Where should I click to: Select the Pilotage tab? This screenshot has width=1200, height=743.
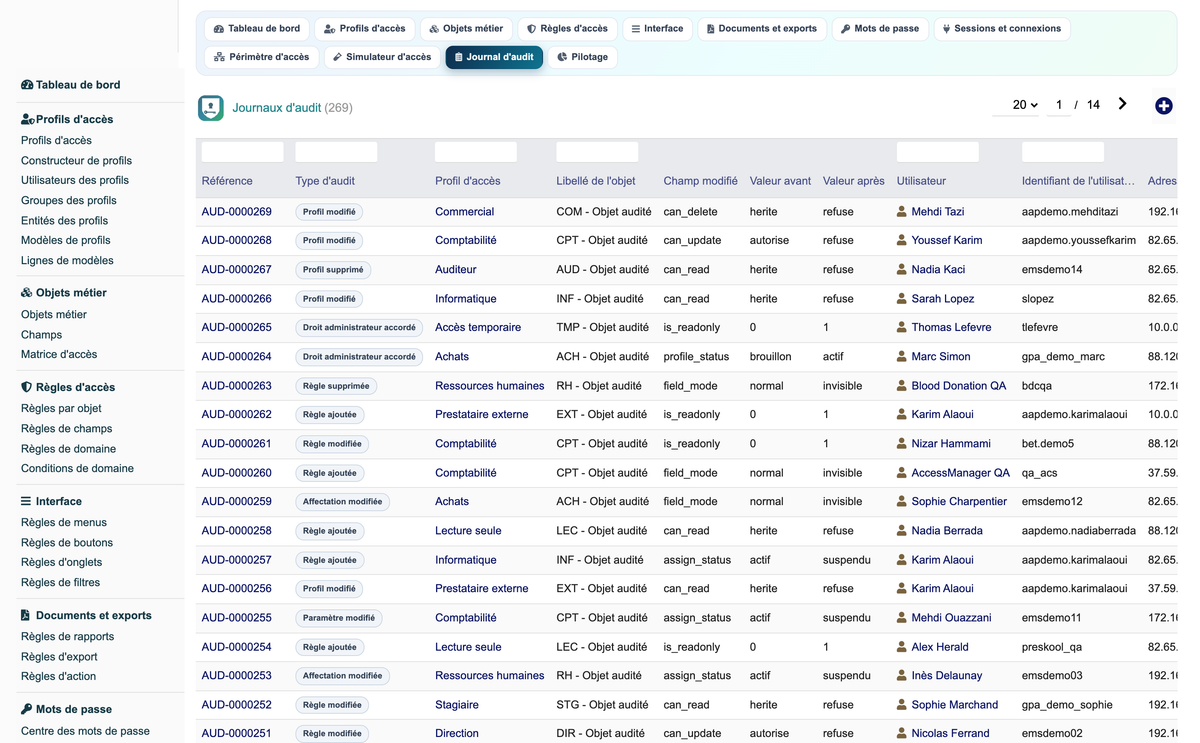pyautogui.click(x=583, y=57)
